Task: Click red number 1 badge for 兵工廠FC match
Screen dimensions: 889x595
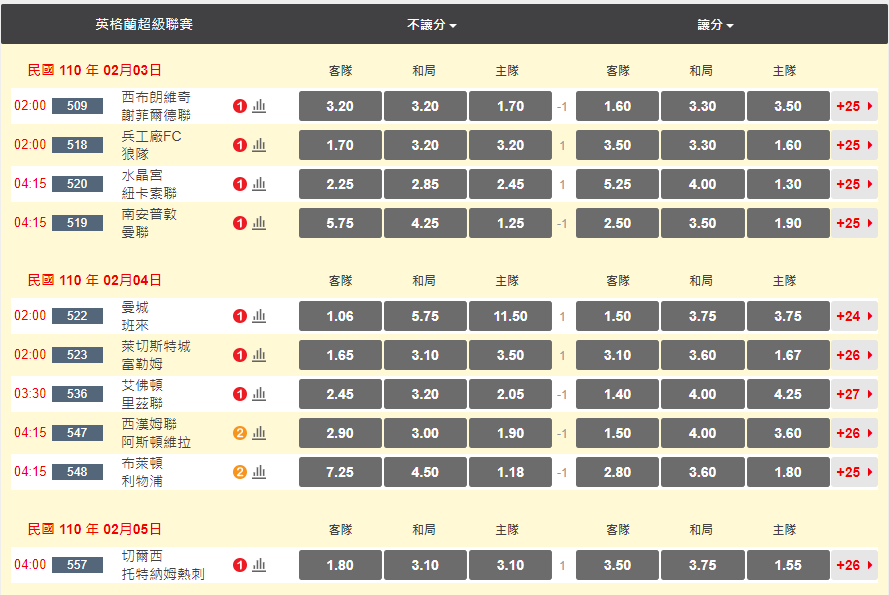Action: [240, 145]
